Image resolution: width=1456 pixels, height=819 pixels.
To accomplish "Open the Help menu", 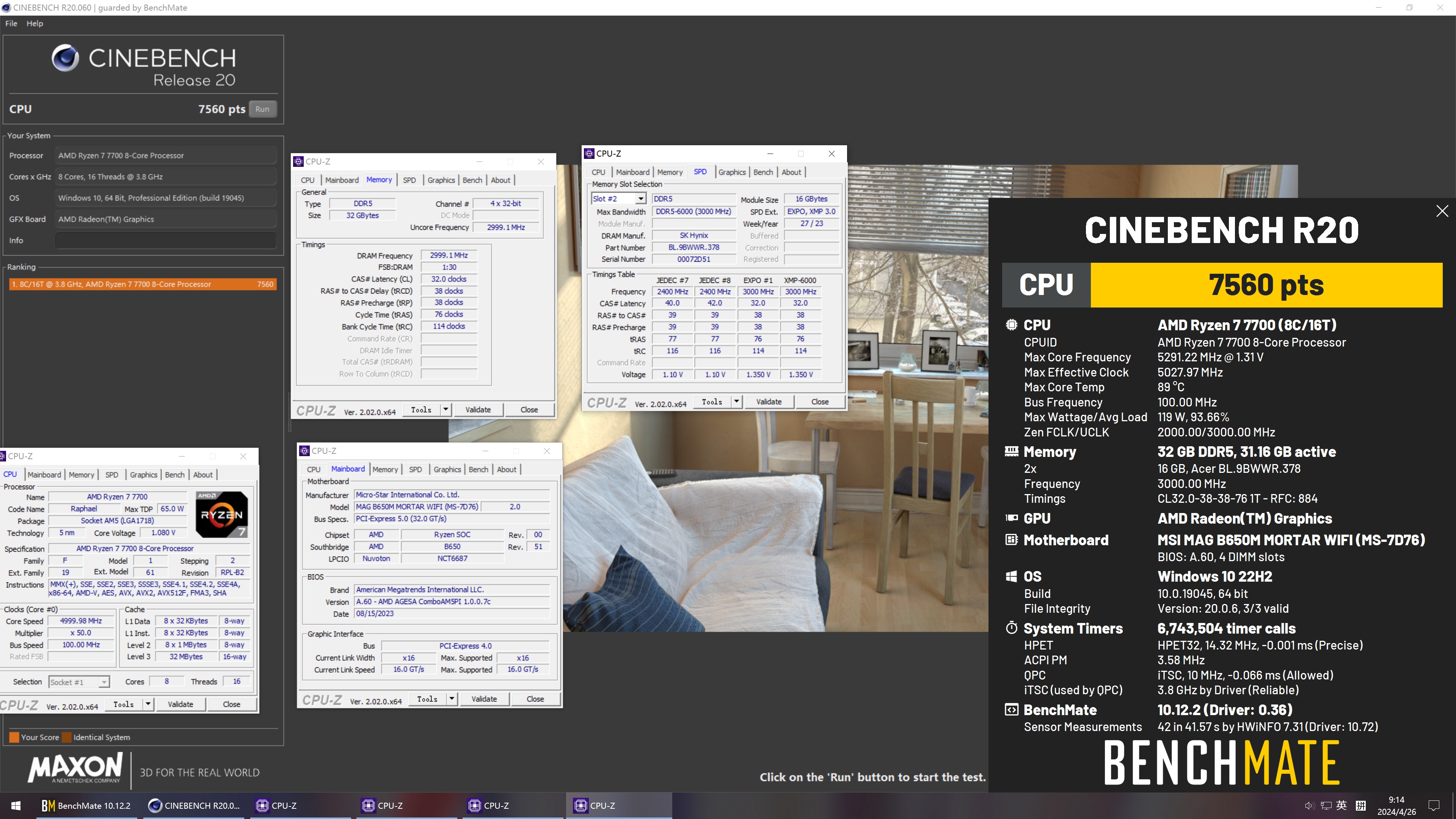I will tap(35, 23).
